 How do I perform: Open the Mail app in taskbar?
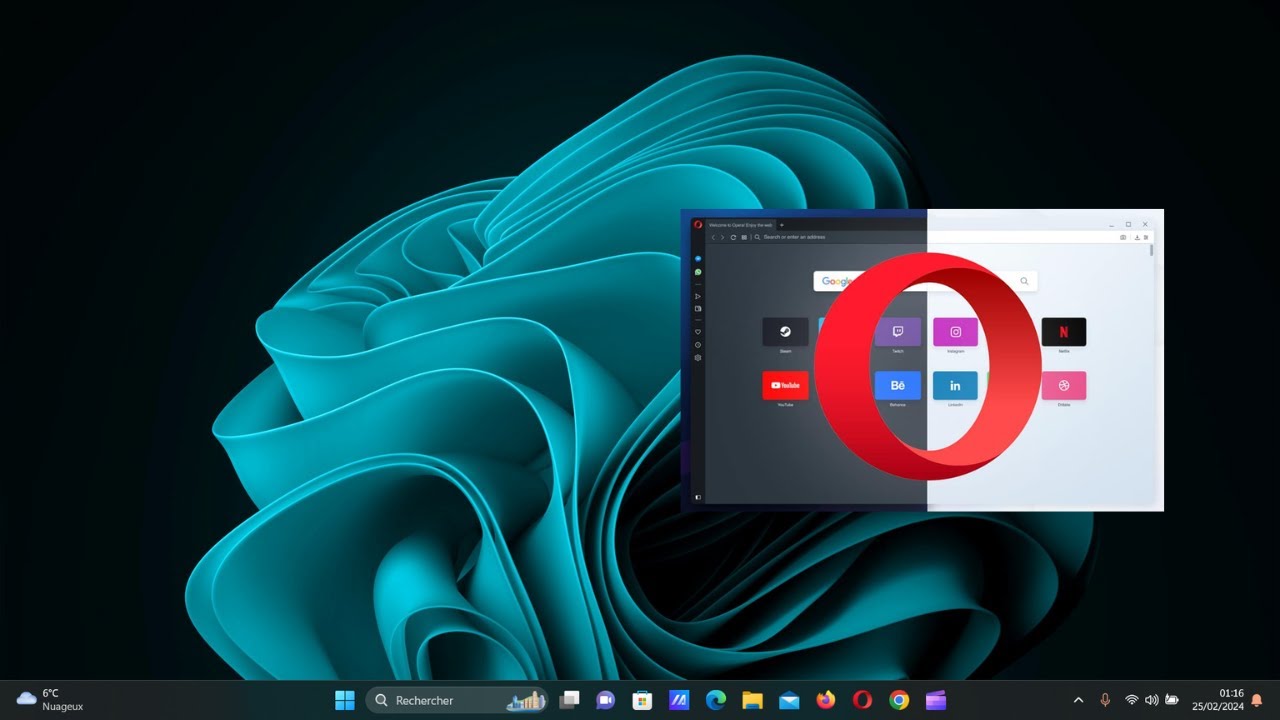coord(789,700)
